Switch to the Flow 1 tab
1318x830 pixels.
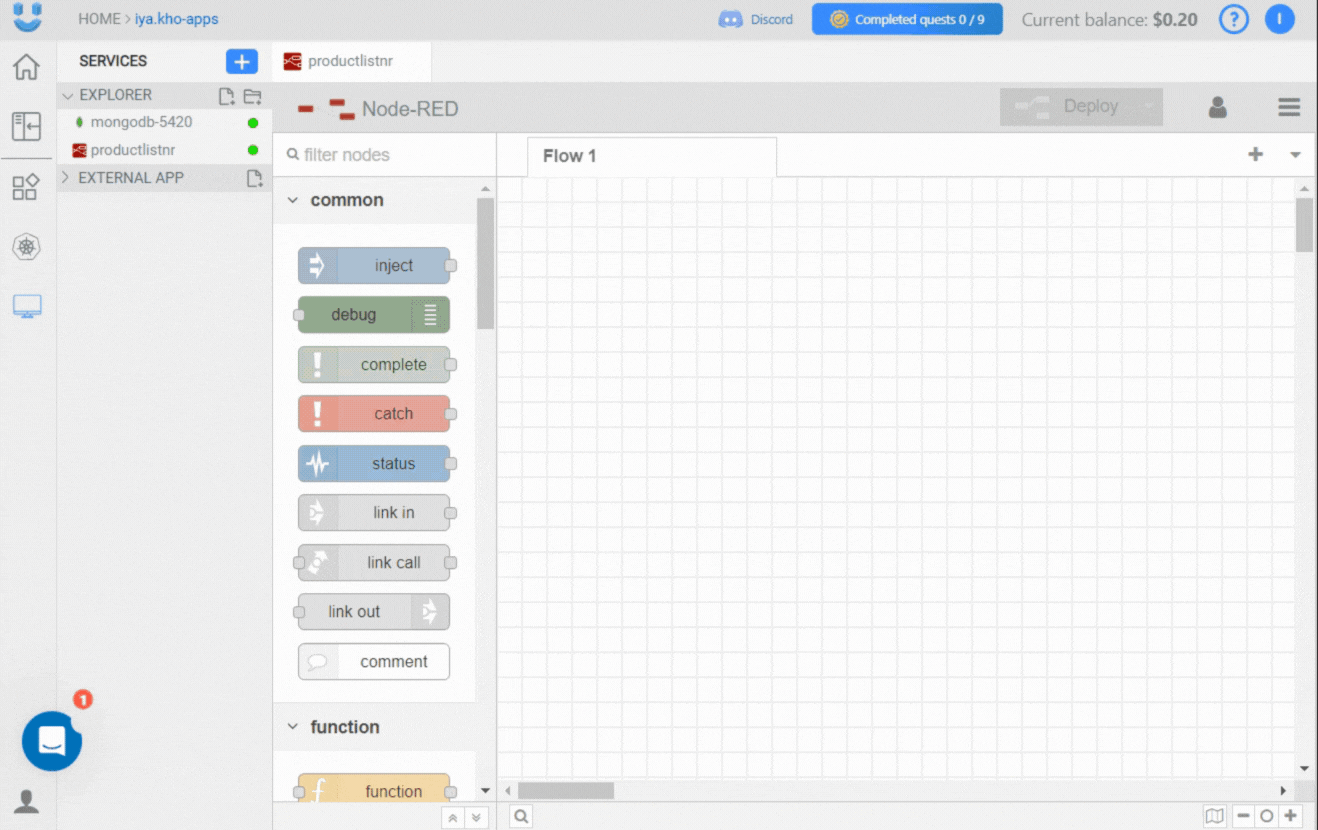tap(569, 155)
